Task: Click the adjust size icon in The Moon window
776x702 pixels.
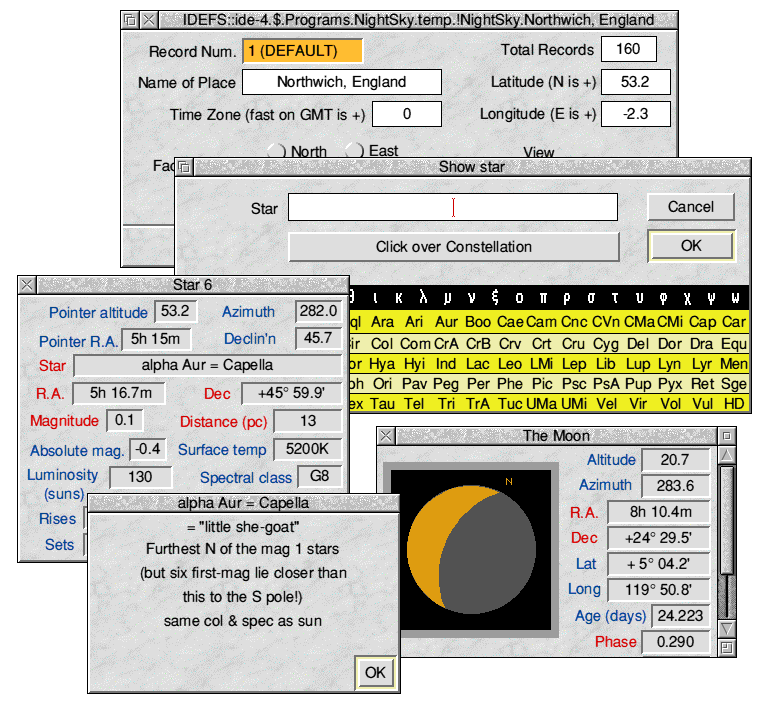Action: click(x=727, y=648)
